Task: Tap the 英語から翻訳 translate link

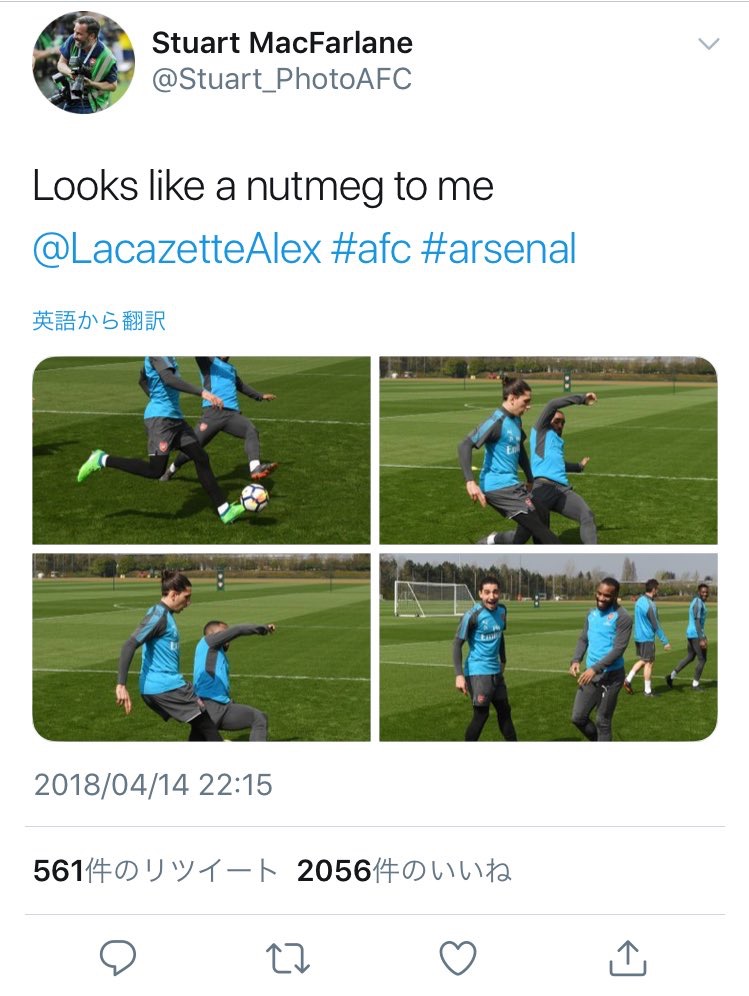Action: 99,321
